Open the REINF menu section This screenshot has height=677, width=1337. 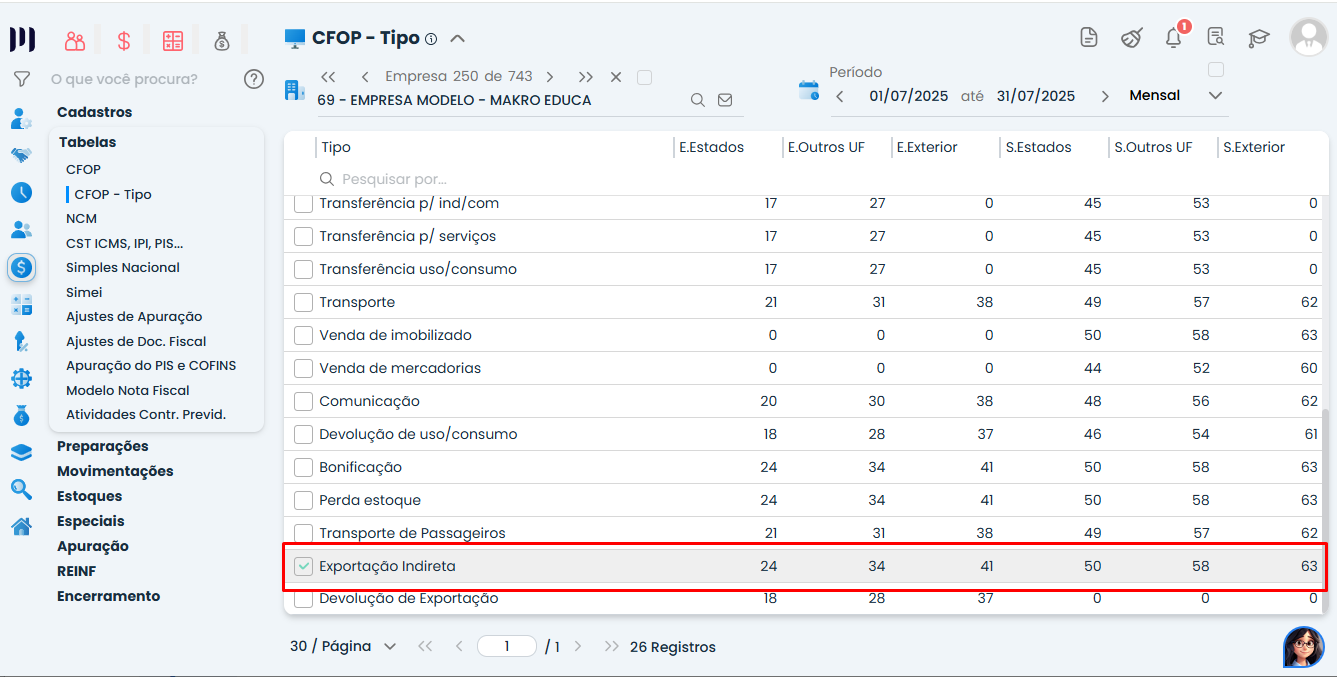coord(76,571)
